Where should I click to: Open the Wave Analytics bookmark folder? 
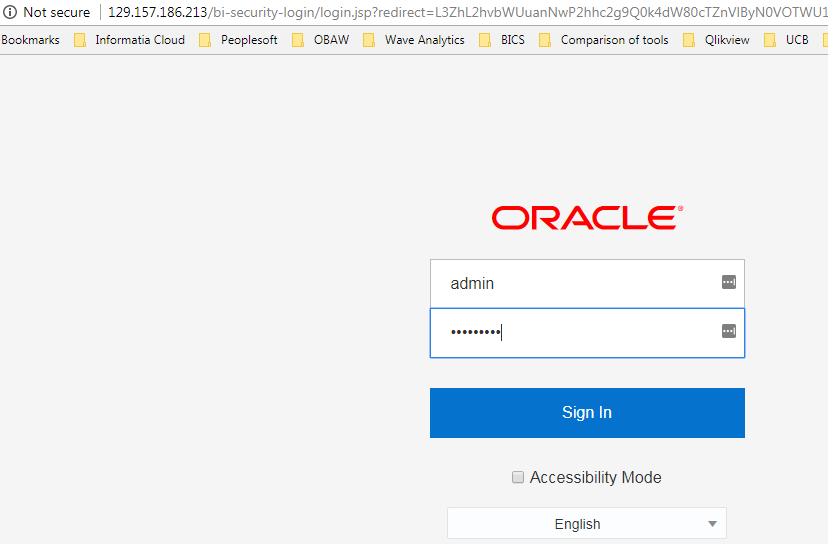click(414, 40)
